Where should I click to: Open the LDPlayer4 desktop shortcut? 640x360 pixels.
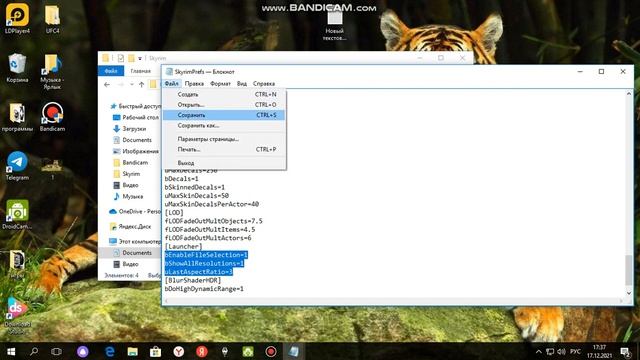point(17,18)
